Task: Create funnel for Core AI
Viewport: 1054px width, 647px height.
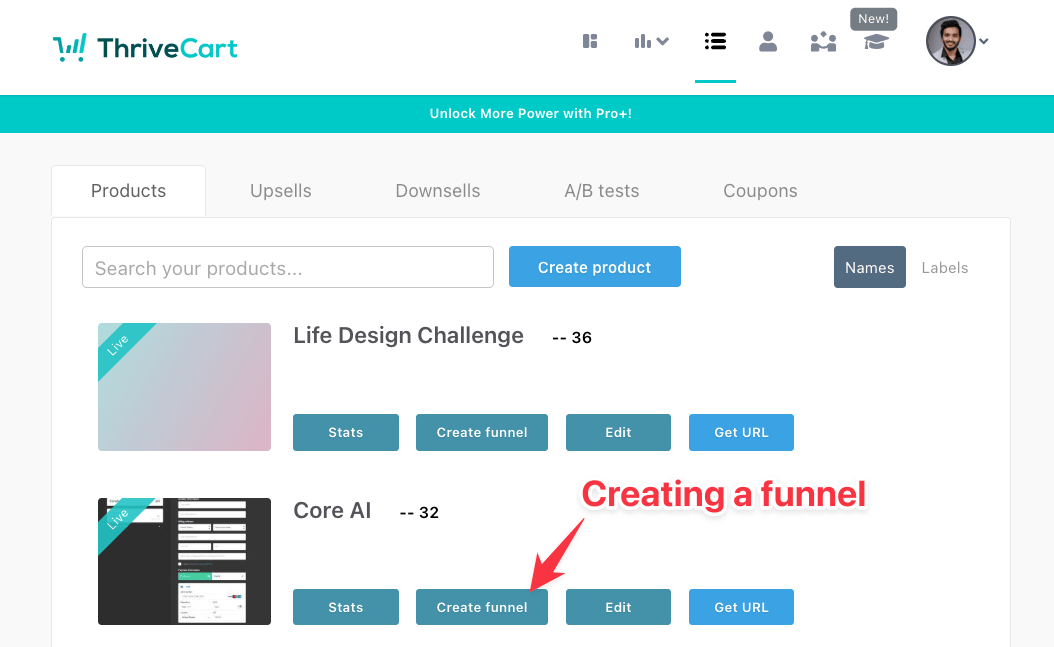Action: (x=482, y=607)
